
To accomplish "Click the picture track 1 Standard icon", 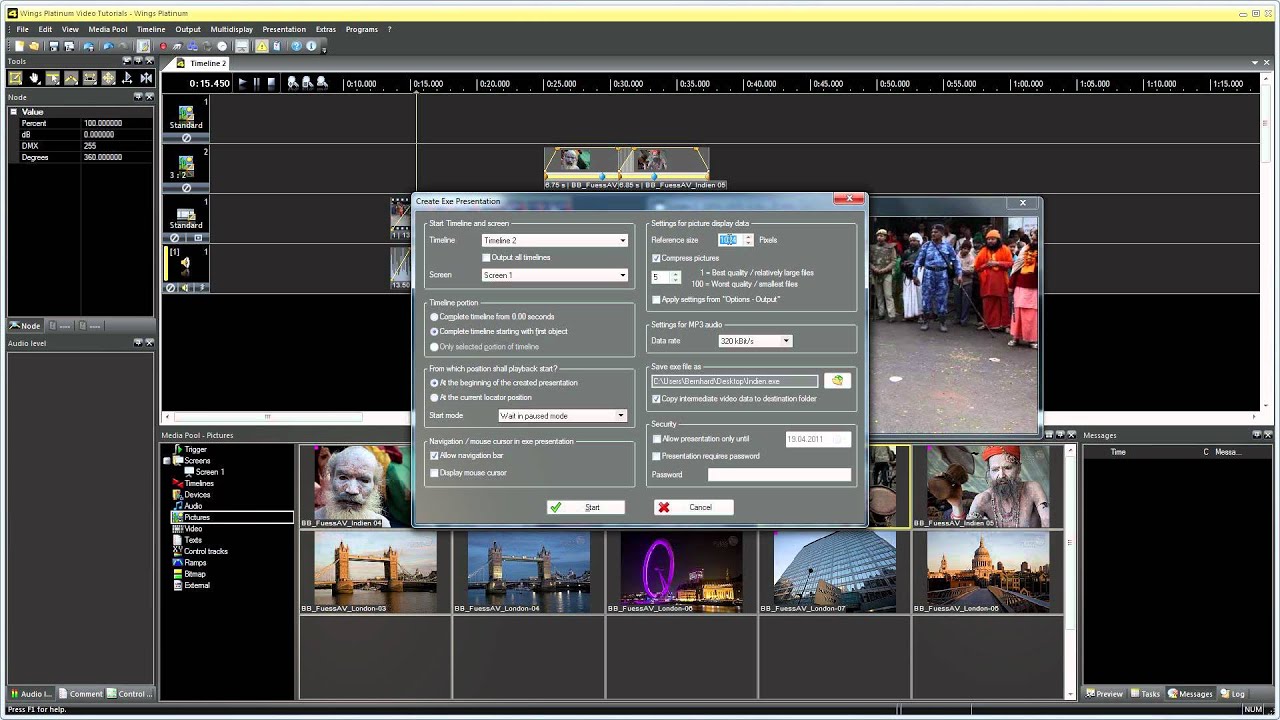I will (x=186, y=113).
